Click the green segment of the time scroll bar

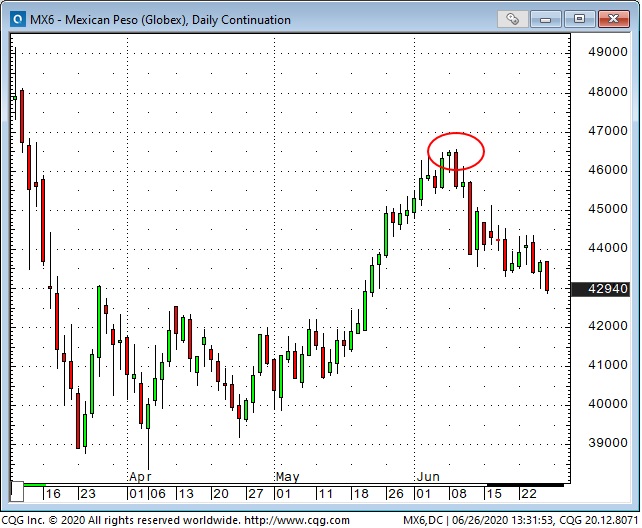35,485
